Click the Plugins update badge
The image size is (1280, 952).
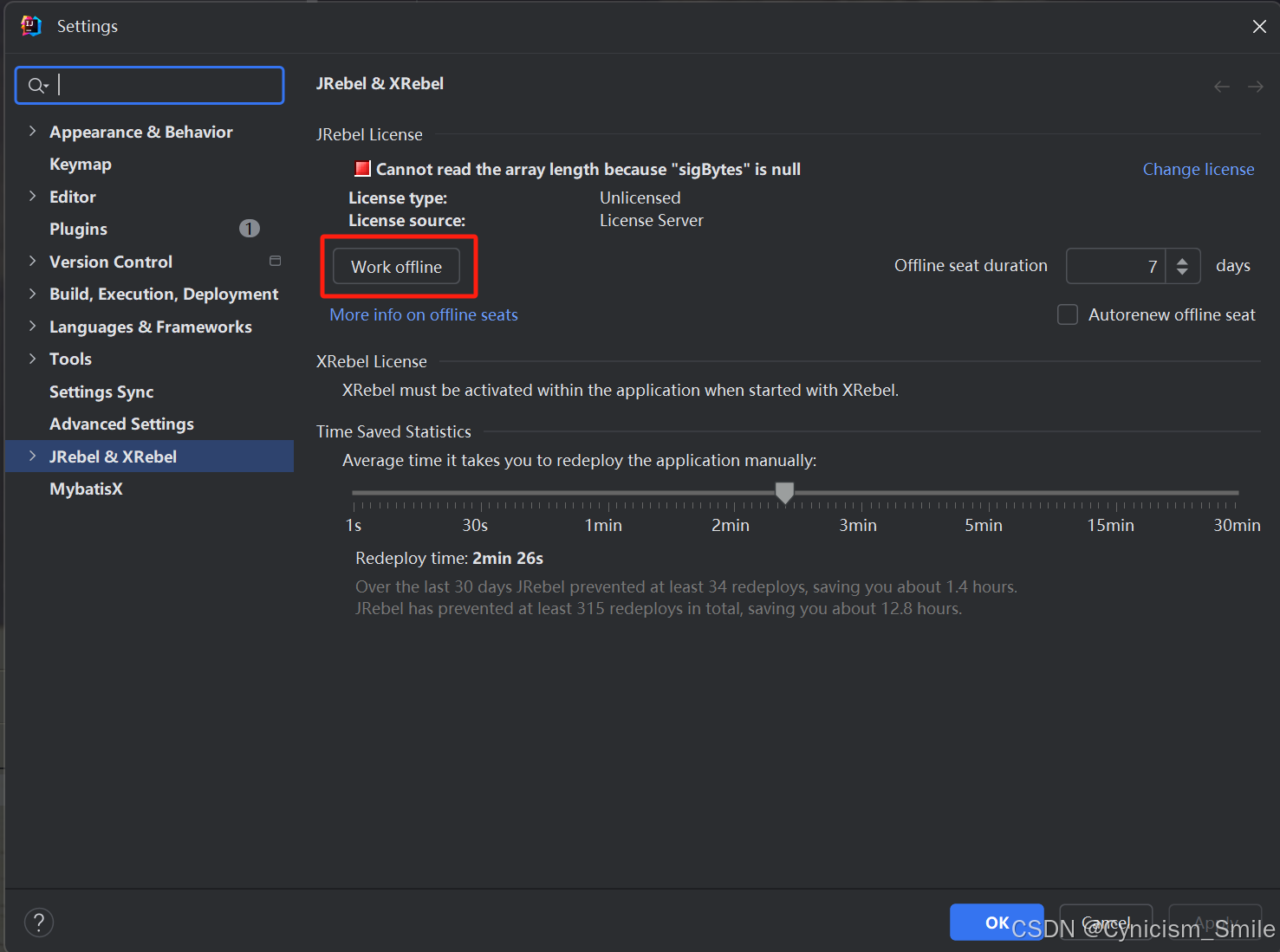coord(250,229)
